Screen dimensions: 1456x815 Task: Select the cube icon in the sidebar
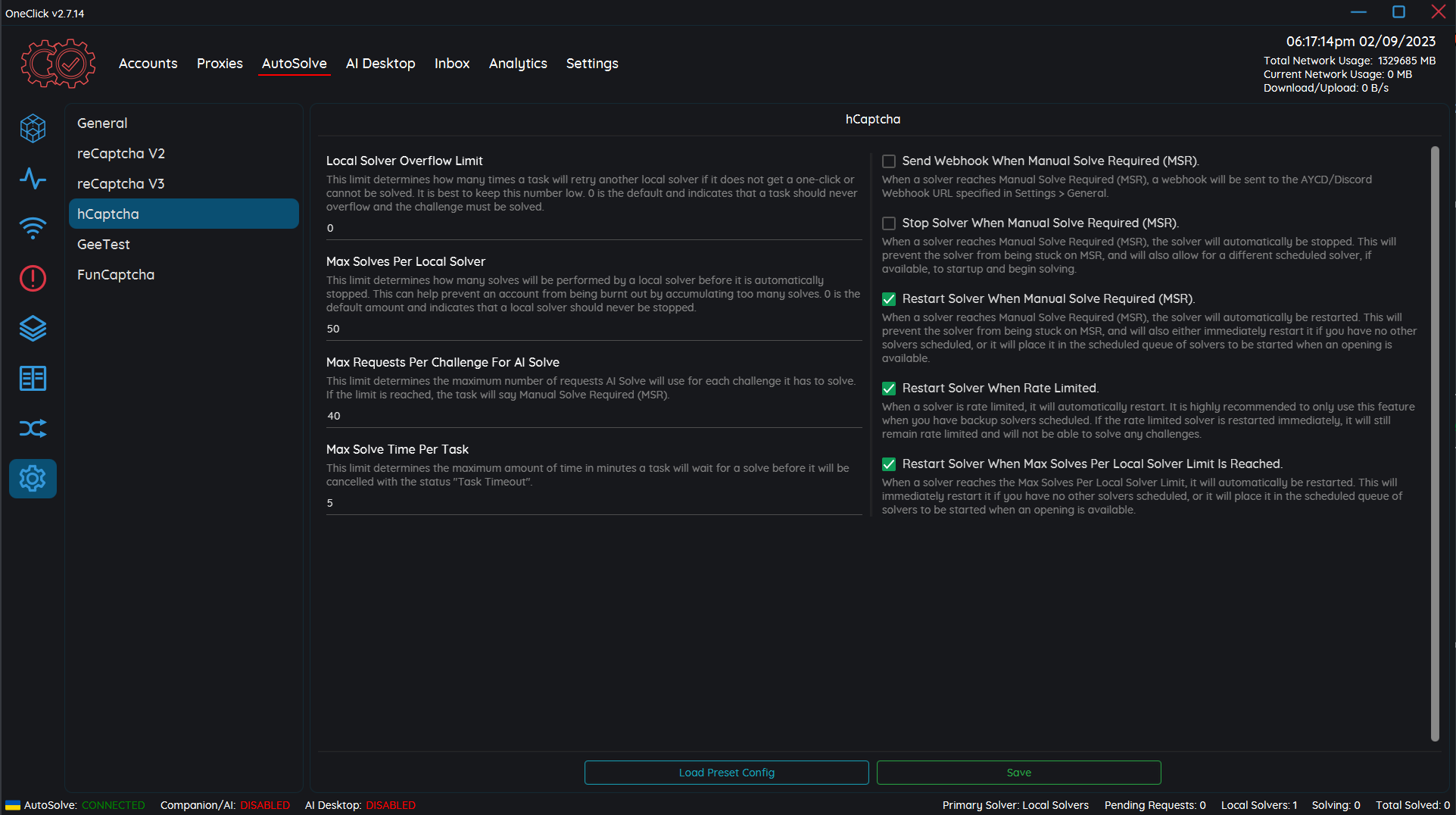33,128
